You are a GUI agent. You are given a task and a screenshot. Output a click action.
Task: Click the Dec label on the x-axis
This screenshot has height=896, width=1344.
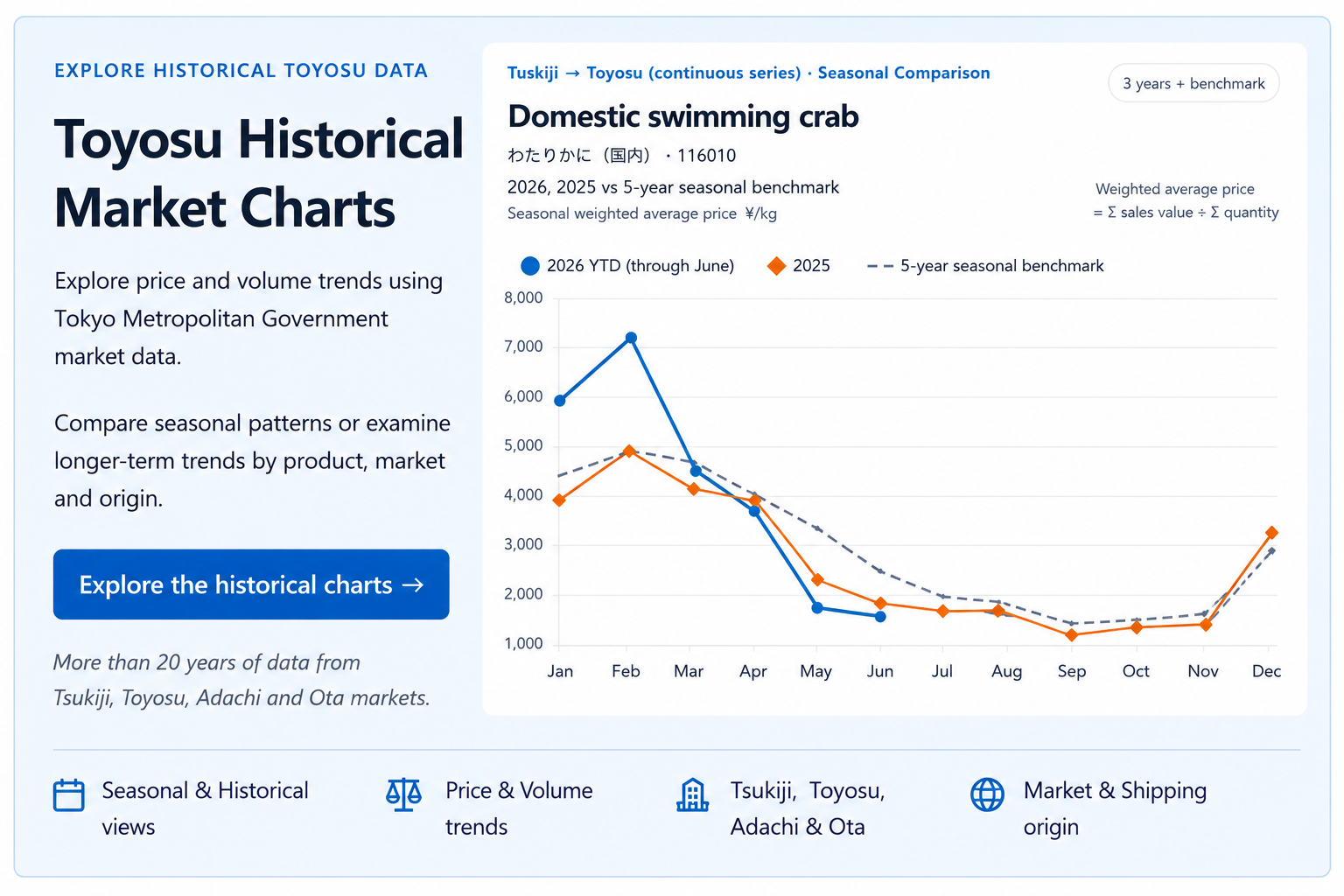pos(1266,671)
